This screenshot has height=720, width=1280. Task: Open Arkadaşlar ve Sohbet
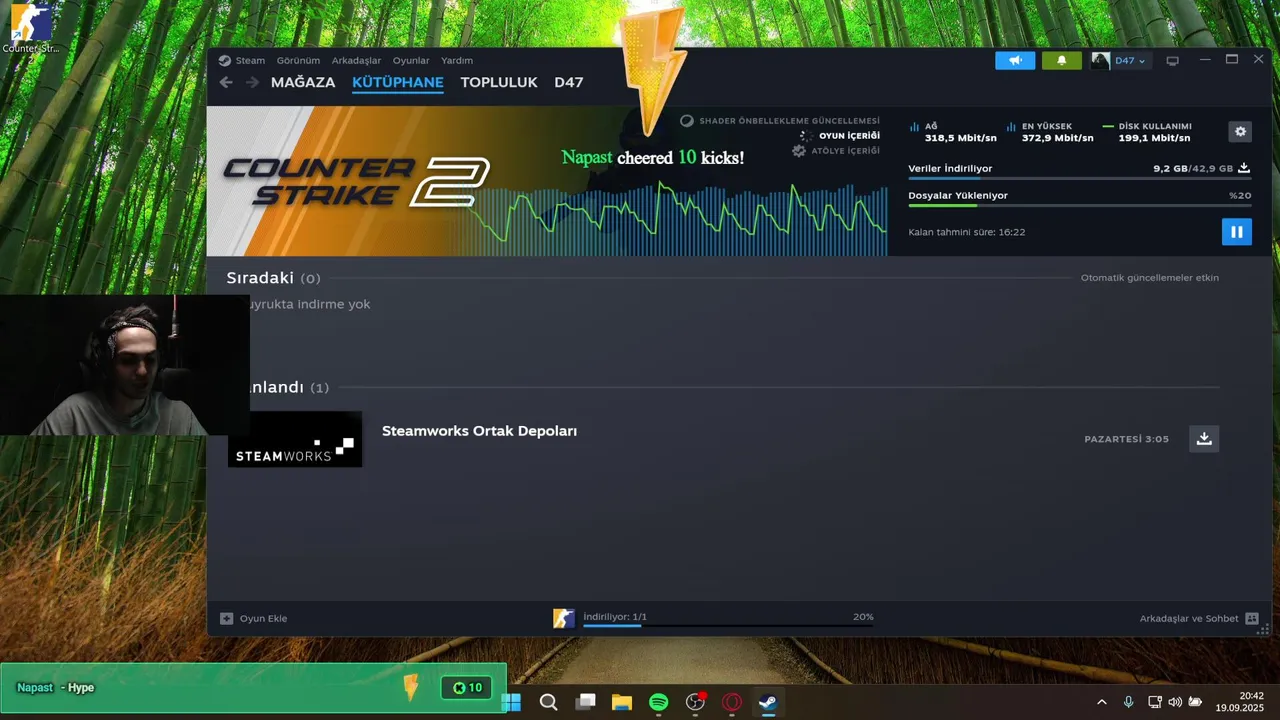click(x=1189, y=618)
